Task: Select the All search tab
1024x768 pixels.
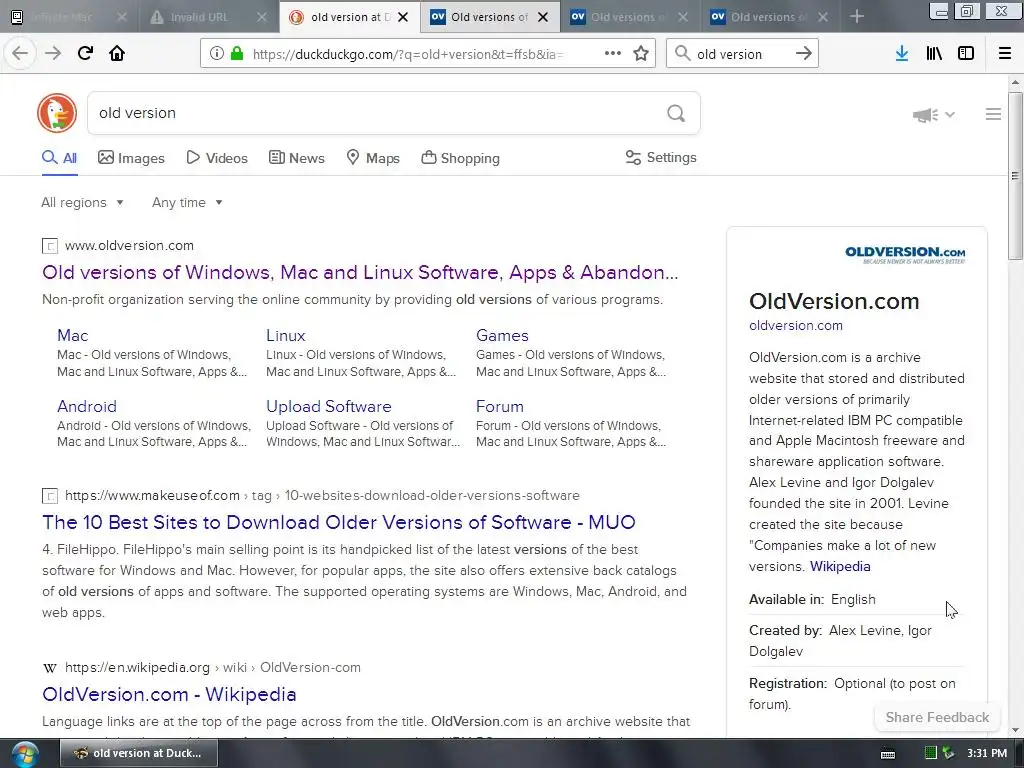Action: coord(59,158)
